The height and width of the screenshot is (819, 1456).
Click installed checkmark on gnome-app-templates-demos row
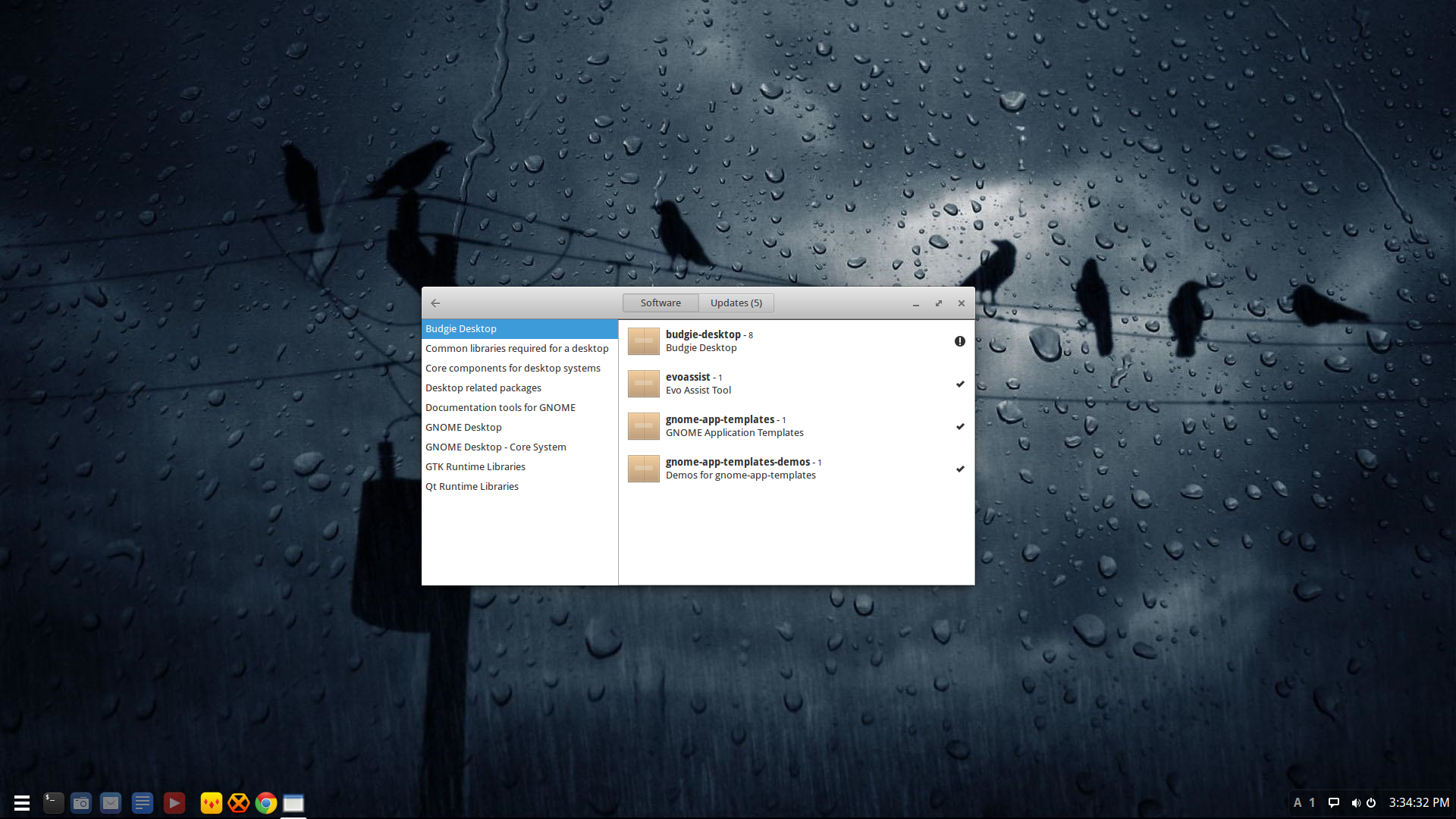point(960,469)
